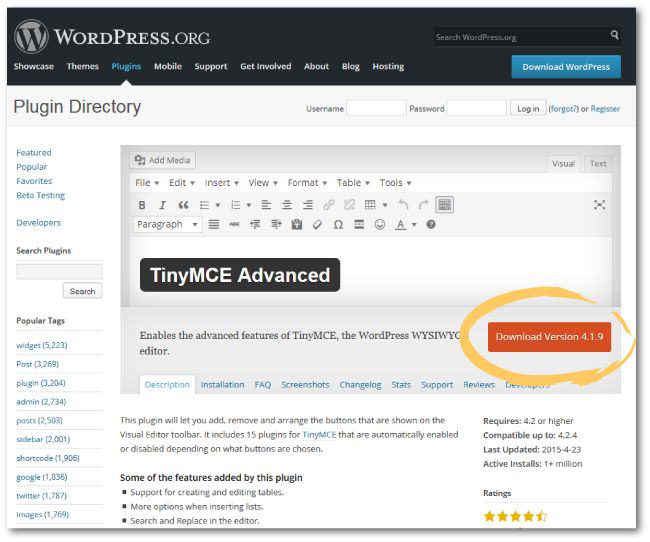Image resolution: width=650 pixels, height=542 pixels.
Task: Open the Installation tab
Action: click(222, 385)
